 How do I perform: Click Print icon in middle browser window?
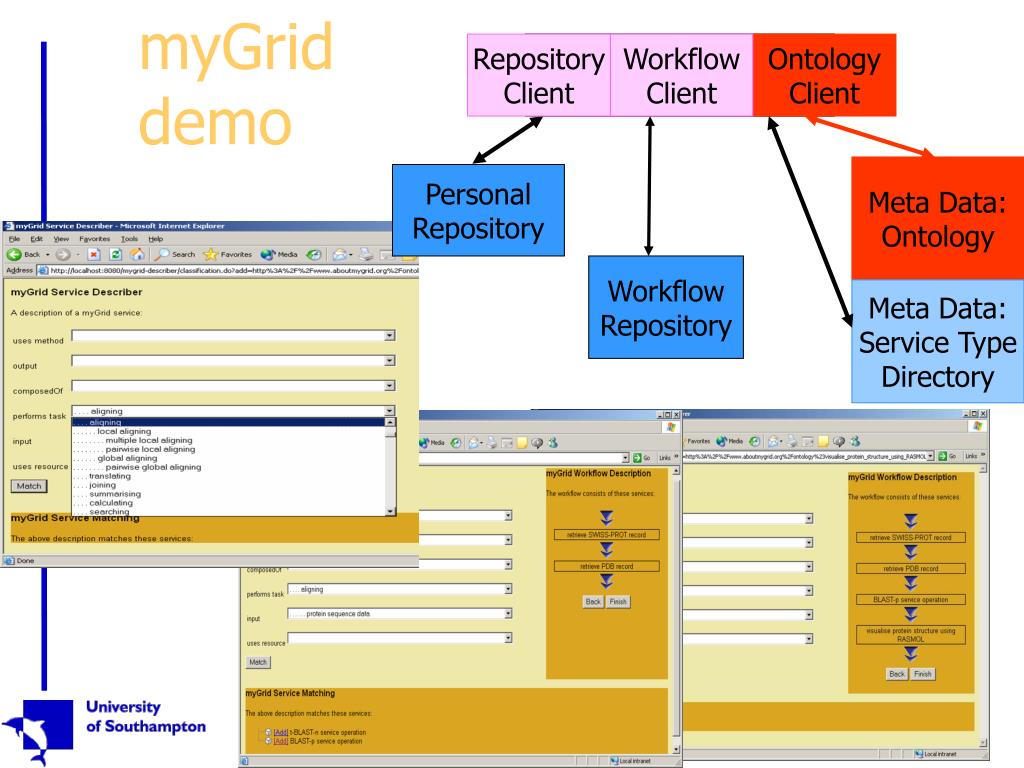[x=491, y=443]
